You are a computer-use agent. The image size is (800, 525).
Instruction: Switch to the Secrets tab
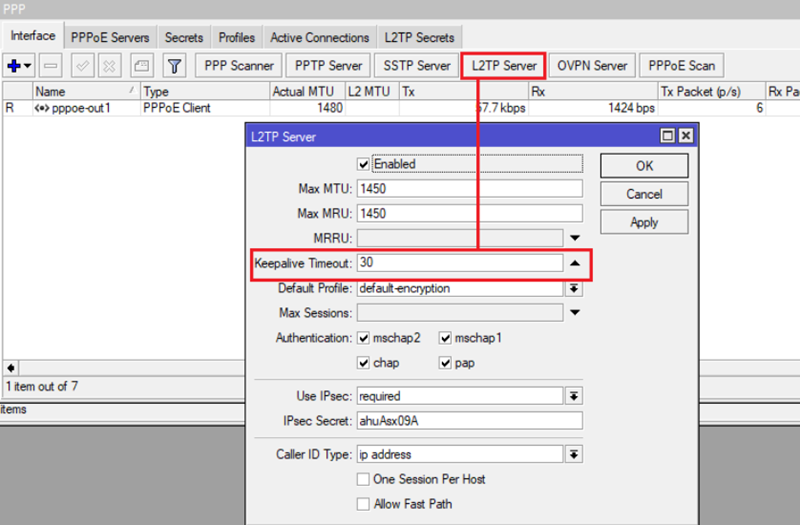click(184, 38)
